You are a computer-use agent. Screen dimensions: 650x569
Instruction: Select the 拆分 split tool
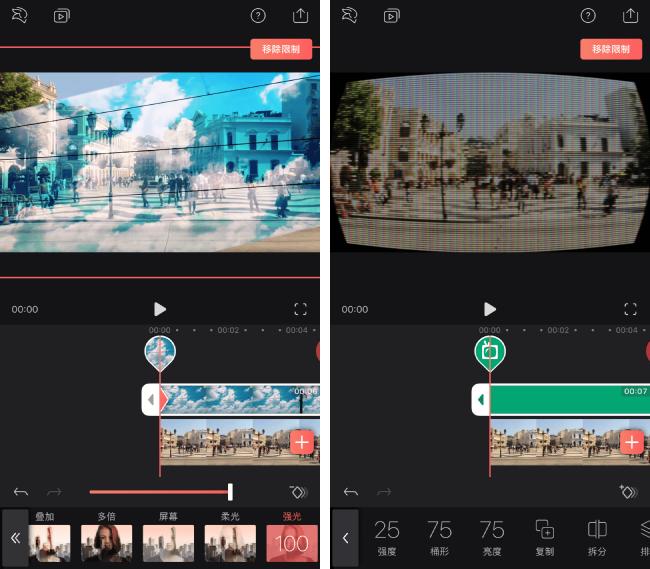(x=597, y=537)
